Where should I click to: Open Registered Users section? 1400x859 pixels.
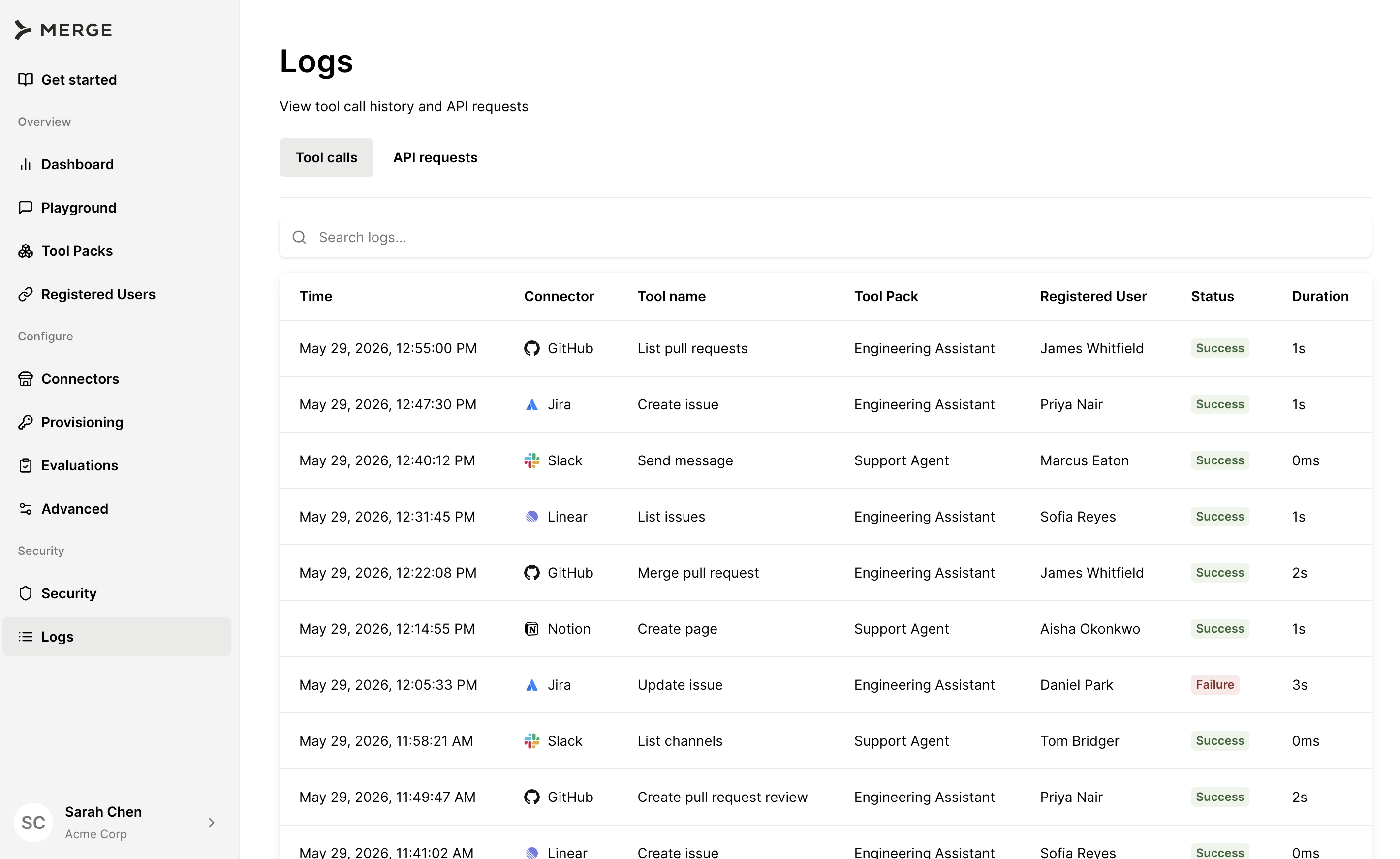point(117,294)
